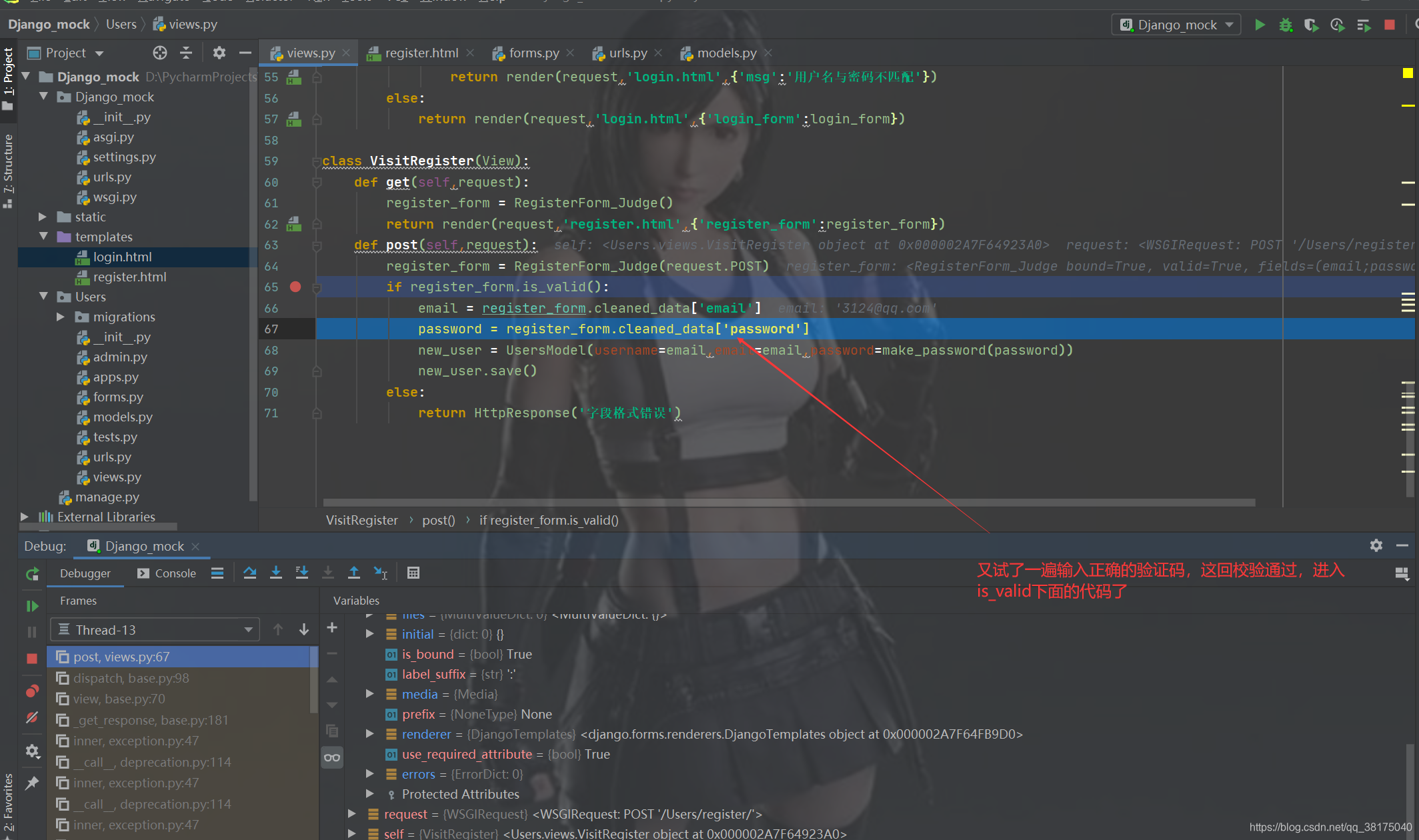Open Console tab in debugger
Viewport: 1419px width, 840px height.
pyautogui.click(x=167, y=573)
